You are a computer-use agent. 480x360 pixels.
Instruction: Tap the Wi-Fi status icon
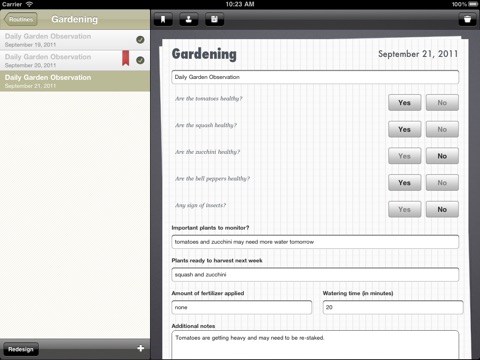(30, 4)
